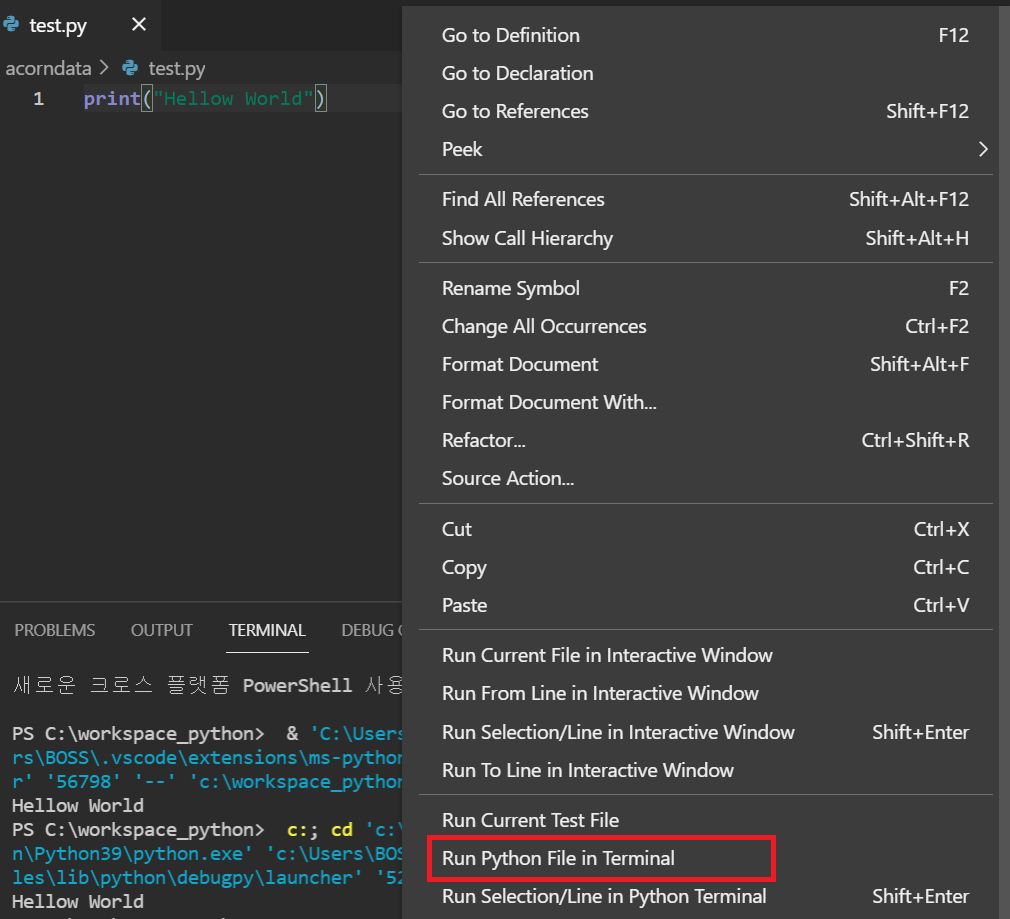Choose Run Current File in Interactive Window
This screenshot has width=1010, height=919.
tap(607, 655)
